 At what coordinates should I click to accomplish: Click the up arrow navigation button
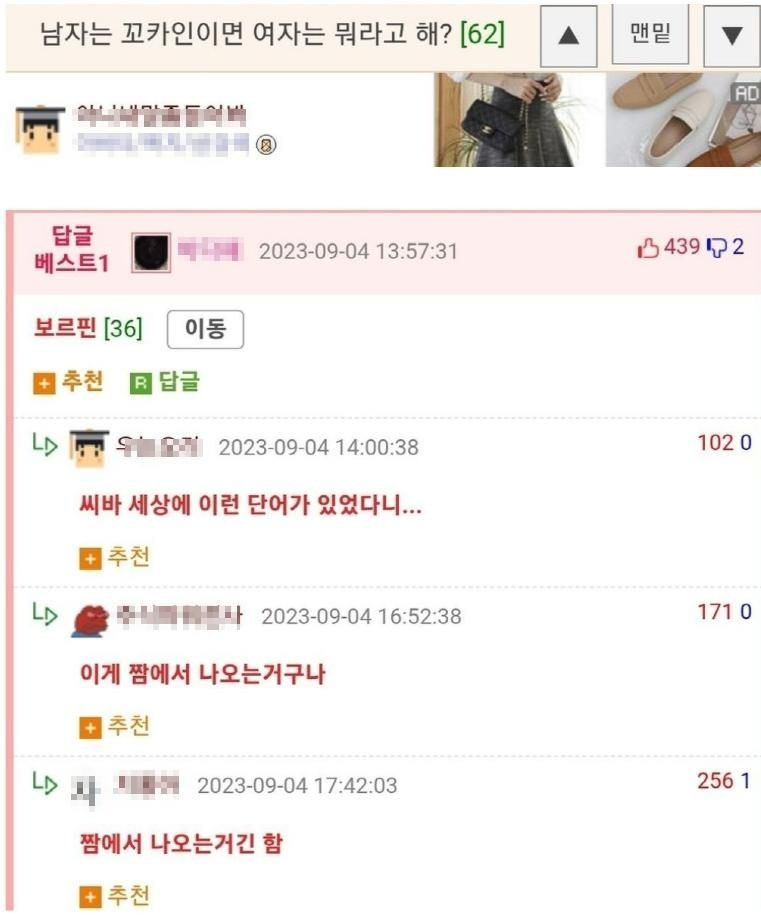(568, 36)
